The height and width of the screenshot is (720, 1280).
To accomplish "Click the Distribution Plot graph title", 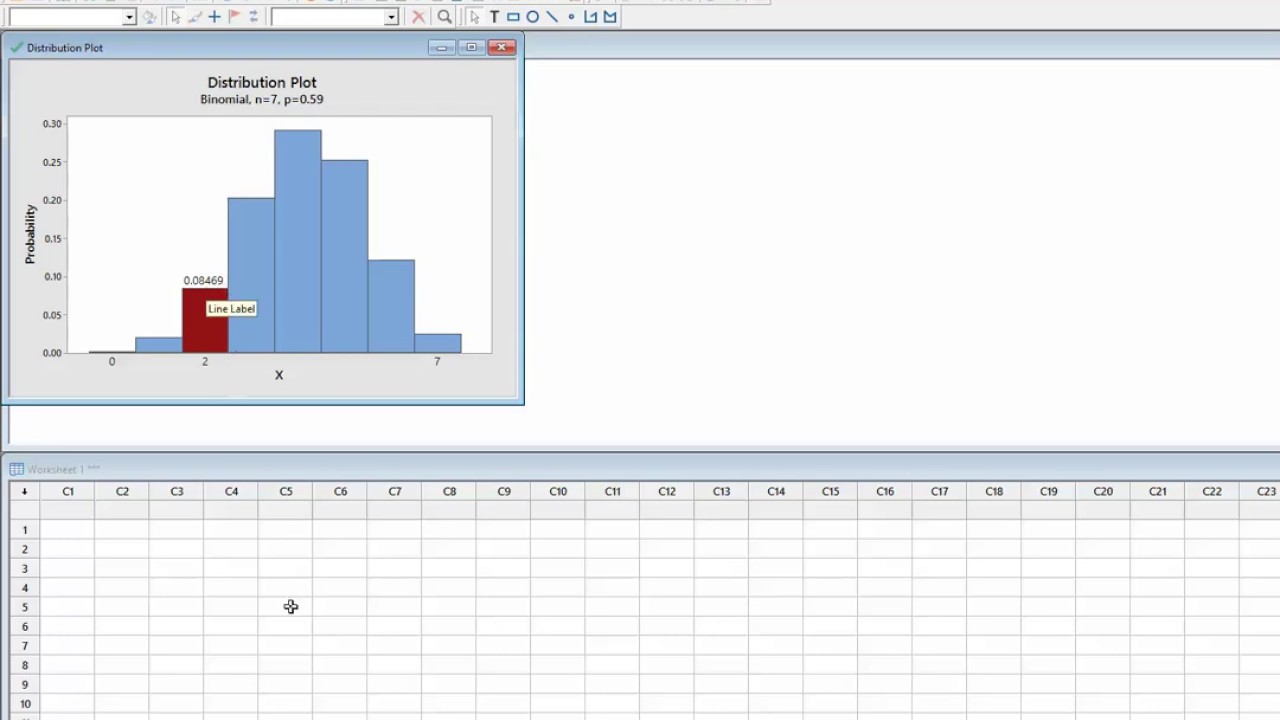I will (x=262, y=82).
